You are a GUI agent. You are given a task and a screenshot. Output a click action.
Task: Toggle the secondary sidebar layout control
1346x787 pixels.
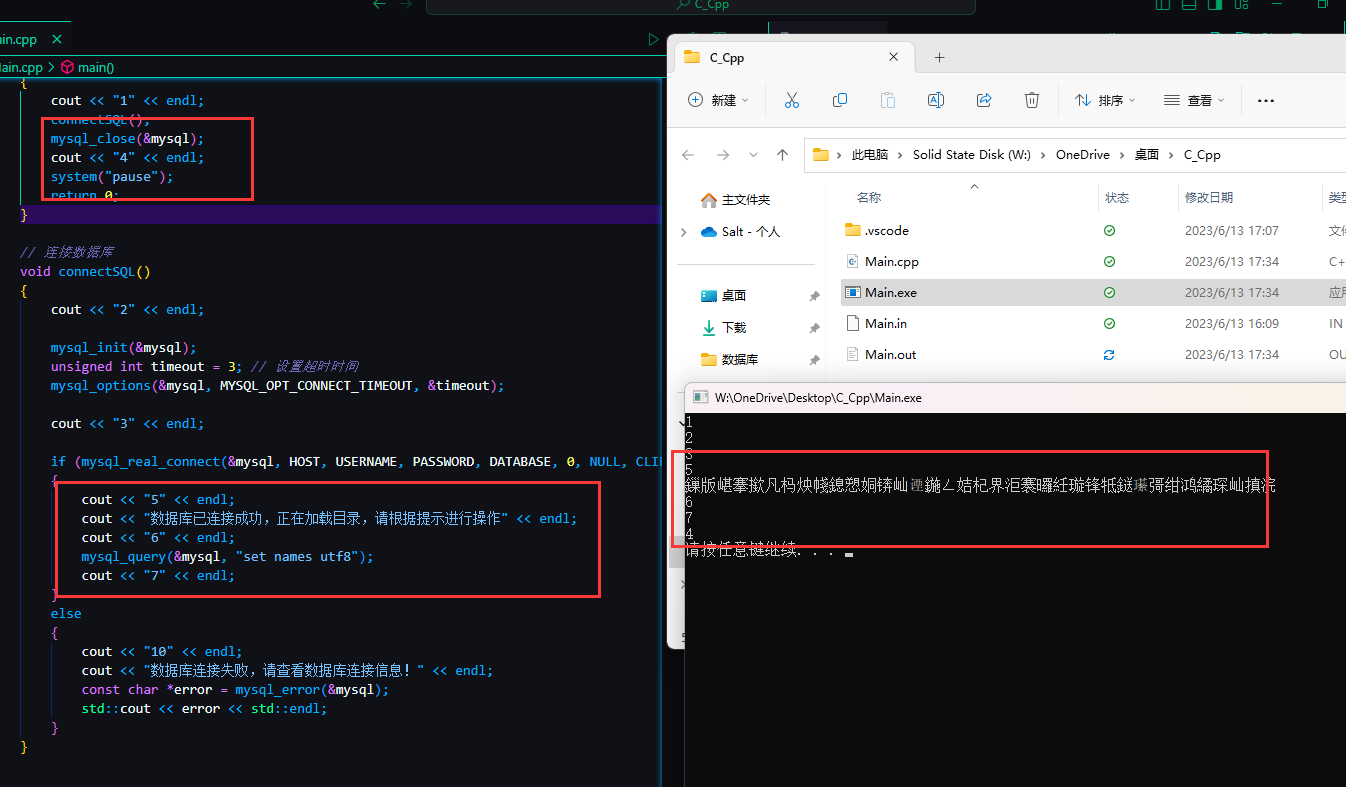point(1213,6)
